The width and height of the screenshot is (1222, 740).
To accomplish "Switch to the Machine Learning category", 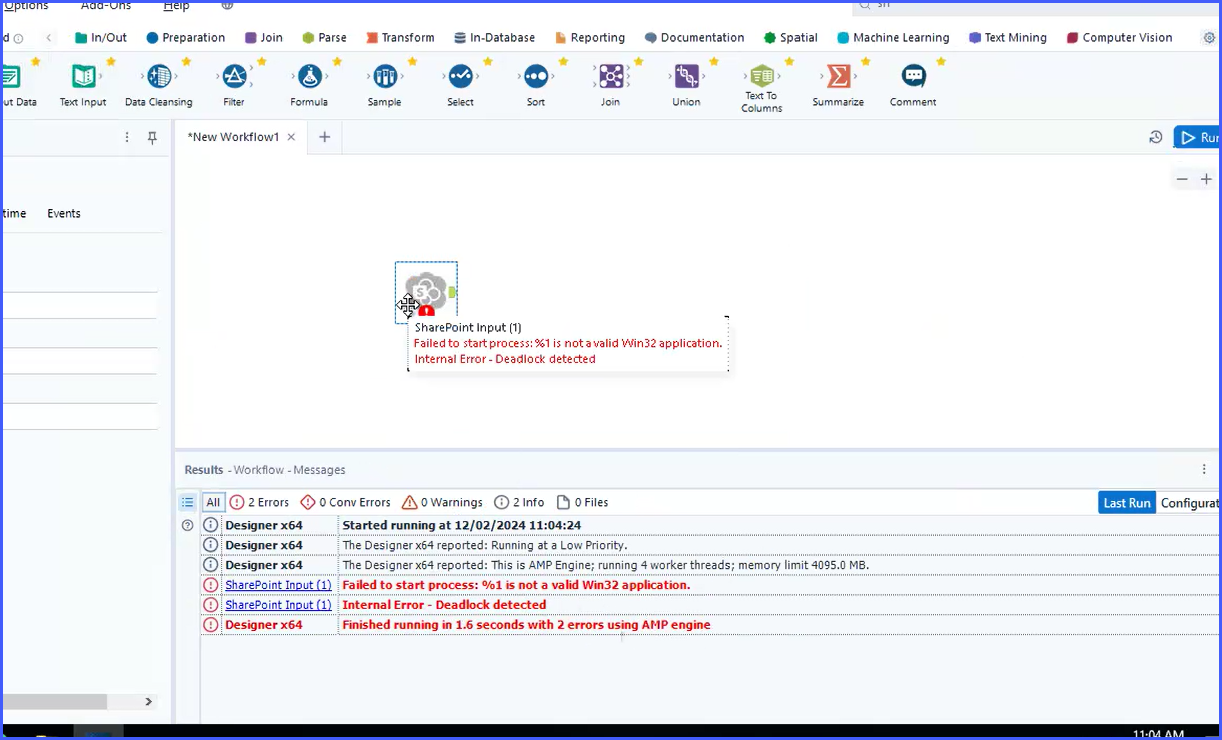I will point(893,38).
